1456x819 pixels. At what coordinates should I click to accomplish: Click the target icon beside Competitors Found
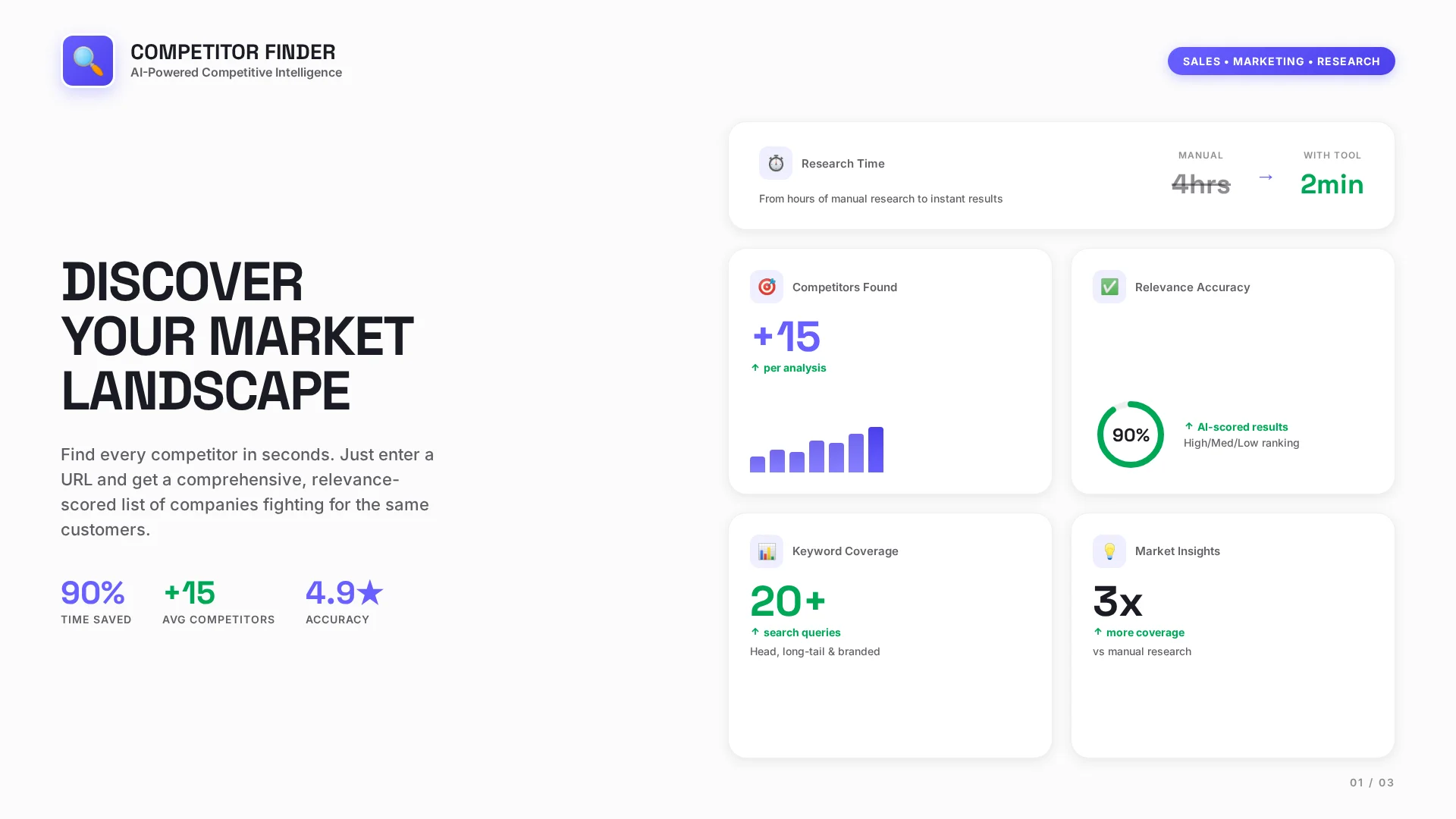(x=767, y=287)
